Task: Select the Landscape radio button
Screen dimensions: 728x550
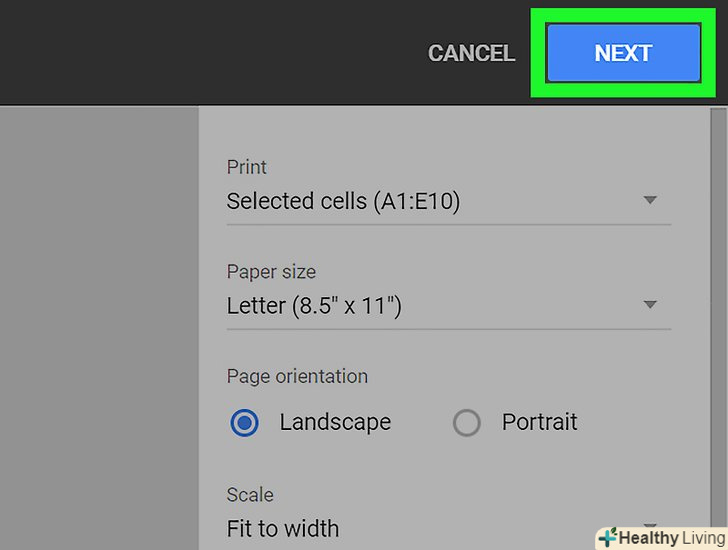Action: point(244,423)
